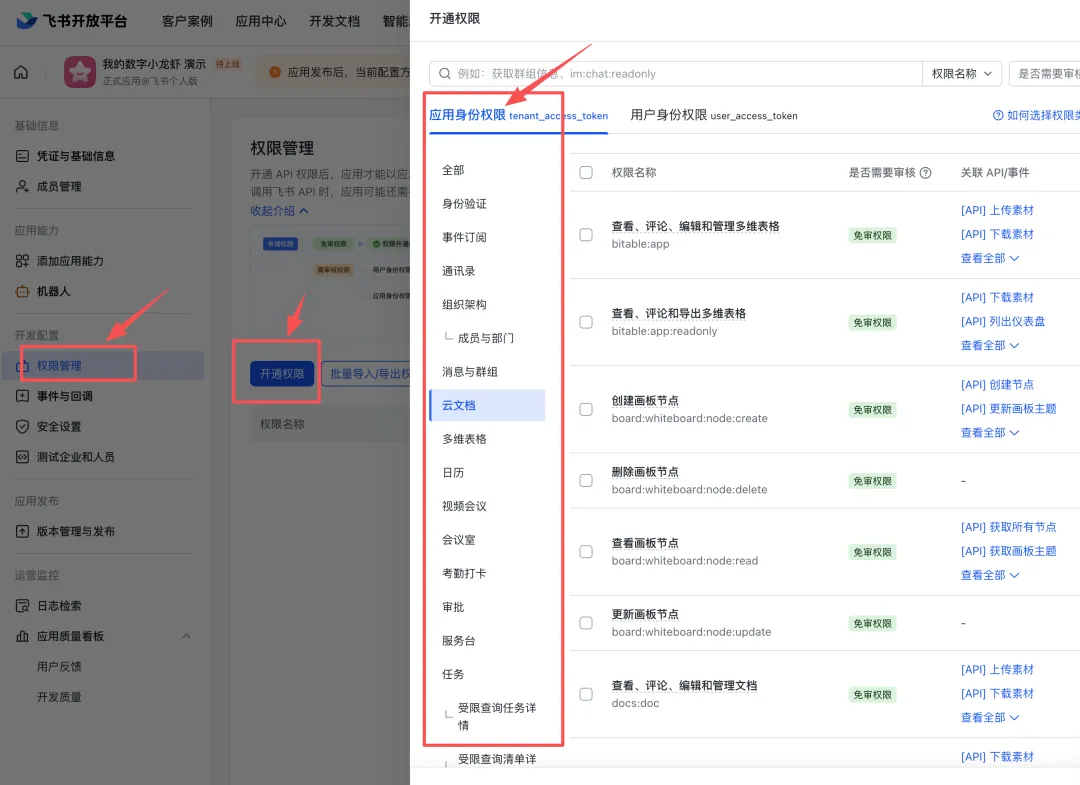Click the 日志检索 search-log icon
The width and height of the screenshot is (1080, 785).
tap(22, 606)
